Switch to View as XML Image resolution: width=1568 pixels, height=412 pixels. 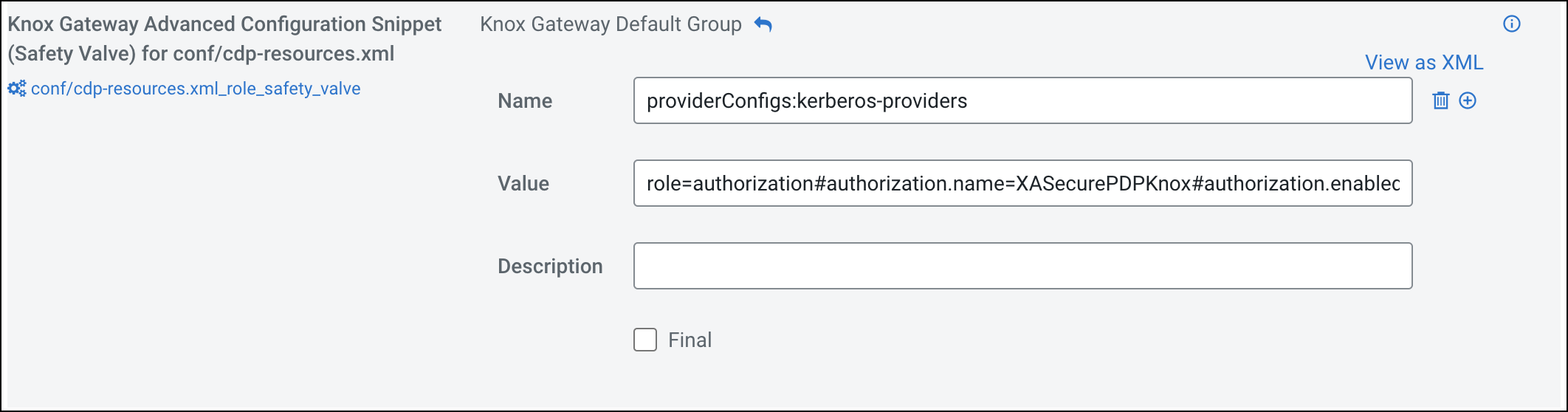click(1423, 62)
